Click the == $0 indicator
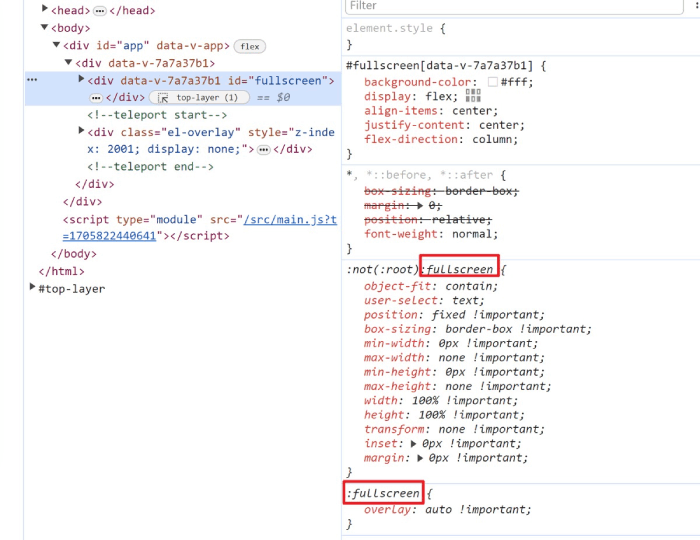The width and height of the screenshot is (700, 540). (x=273, y=97)
